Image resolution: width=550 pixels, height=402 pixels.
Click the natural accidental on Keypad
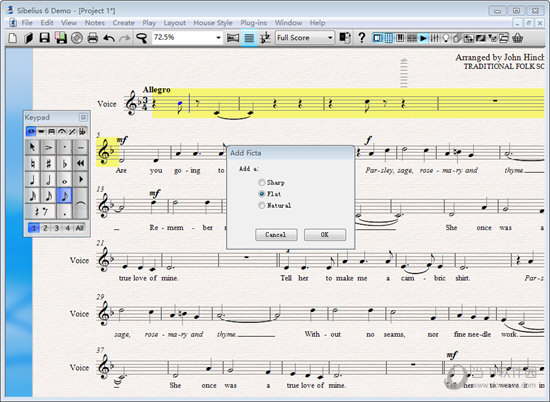pyautogui.click(x=32, y=163)
